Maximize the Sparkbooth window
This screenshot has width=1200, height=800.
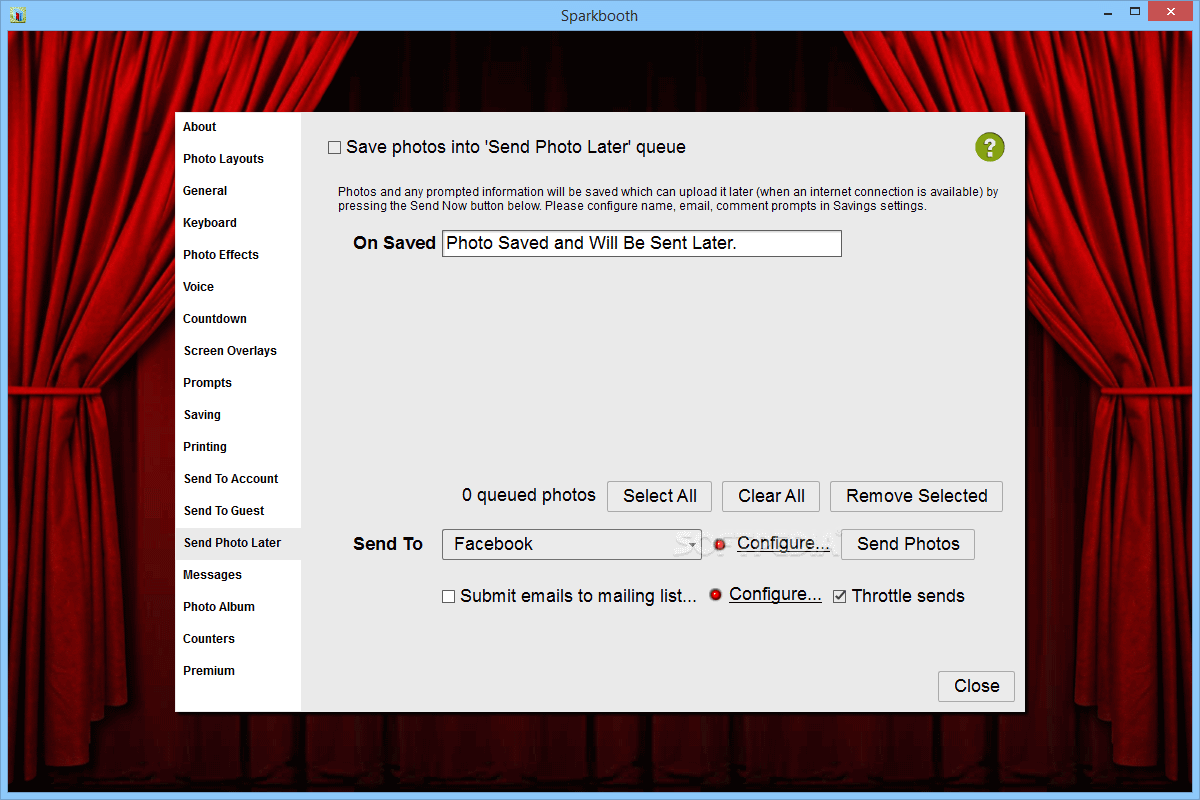[x=1134, y=13]
